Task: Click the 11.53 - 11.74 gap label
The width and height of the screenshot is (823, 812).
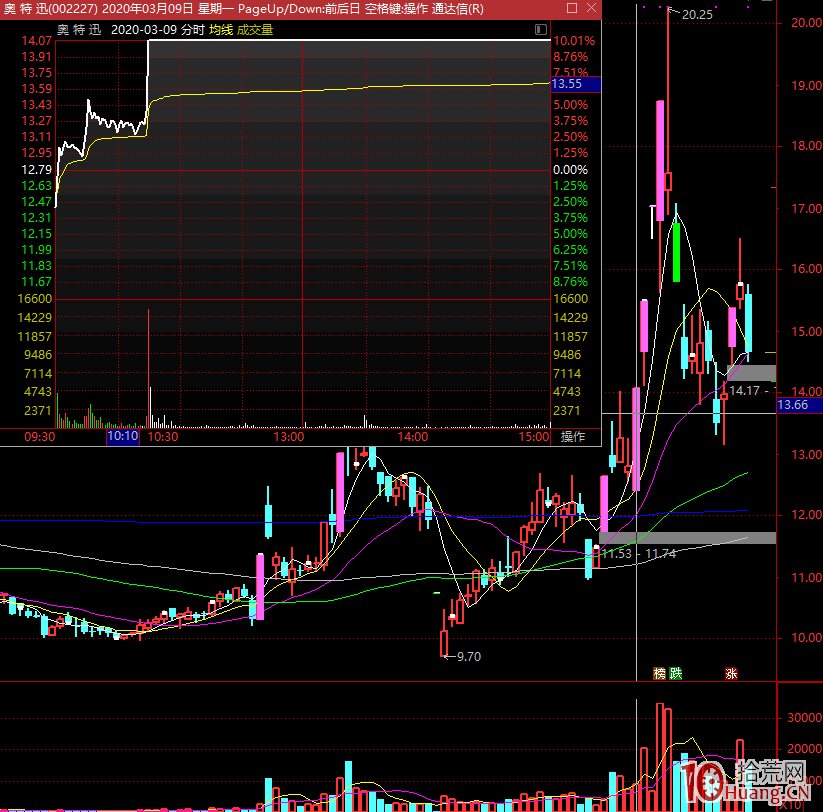Action: (638, 554)
